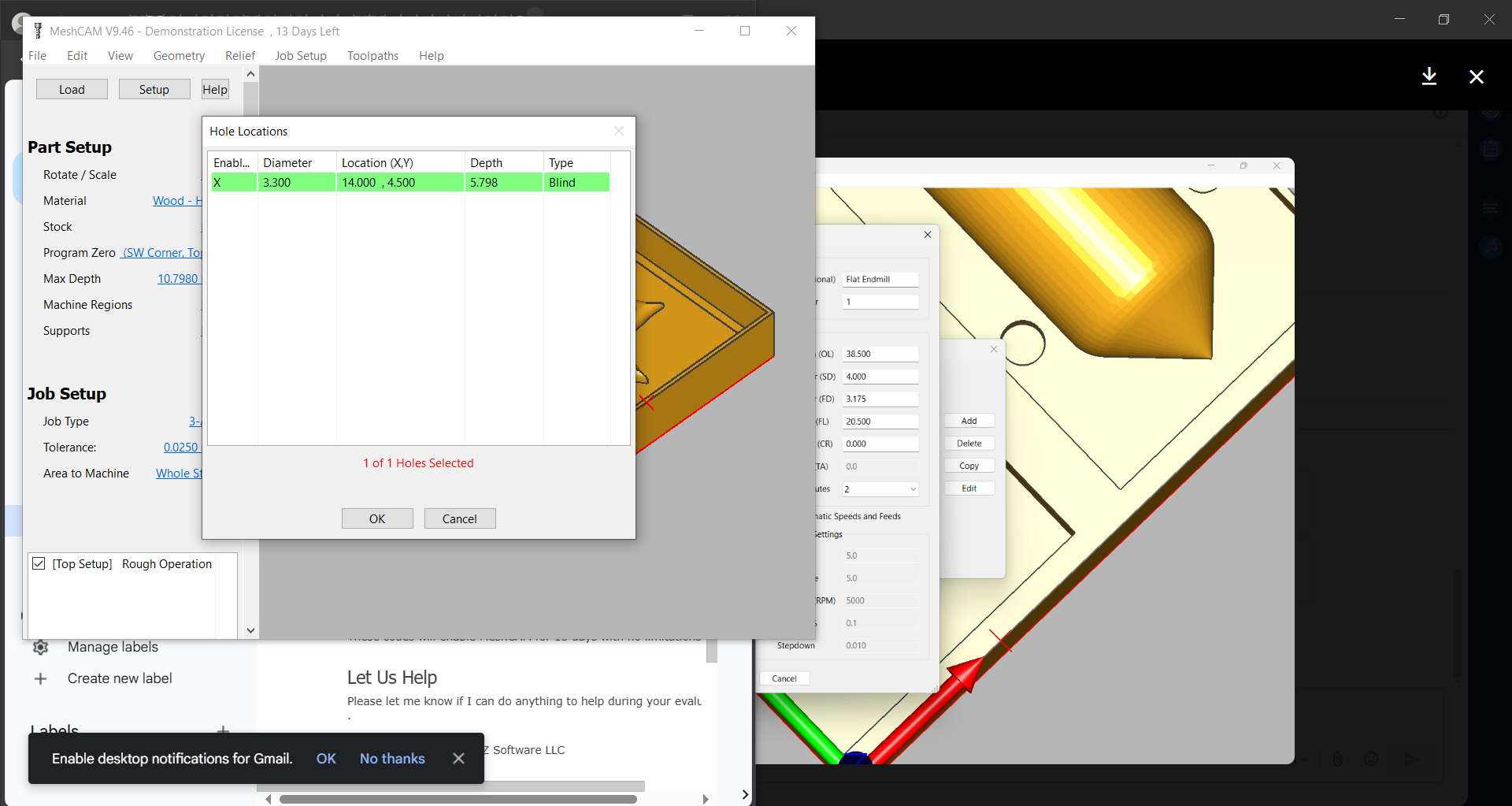The height and width of the screenshot is (806, 1512).
Task: Open the Tolerance 0.0250 link
Action: click(182, 447)
